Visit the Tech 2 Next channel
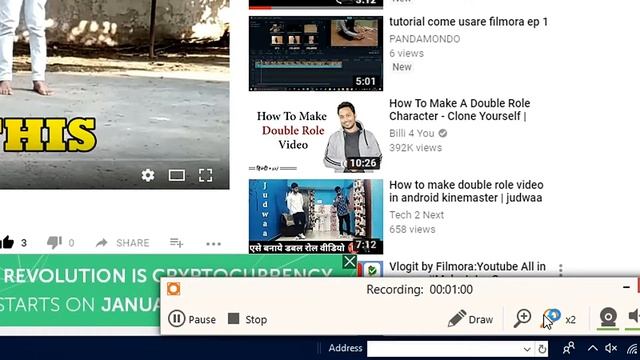The image size is (640, 360). pos(416,215)
